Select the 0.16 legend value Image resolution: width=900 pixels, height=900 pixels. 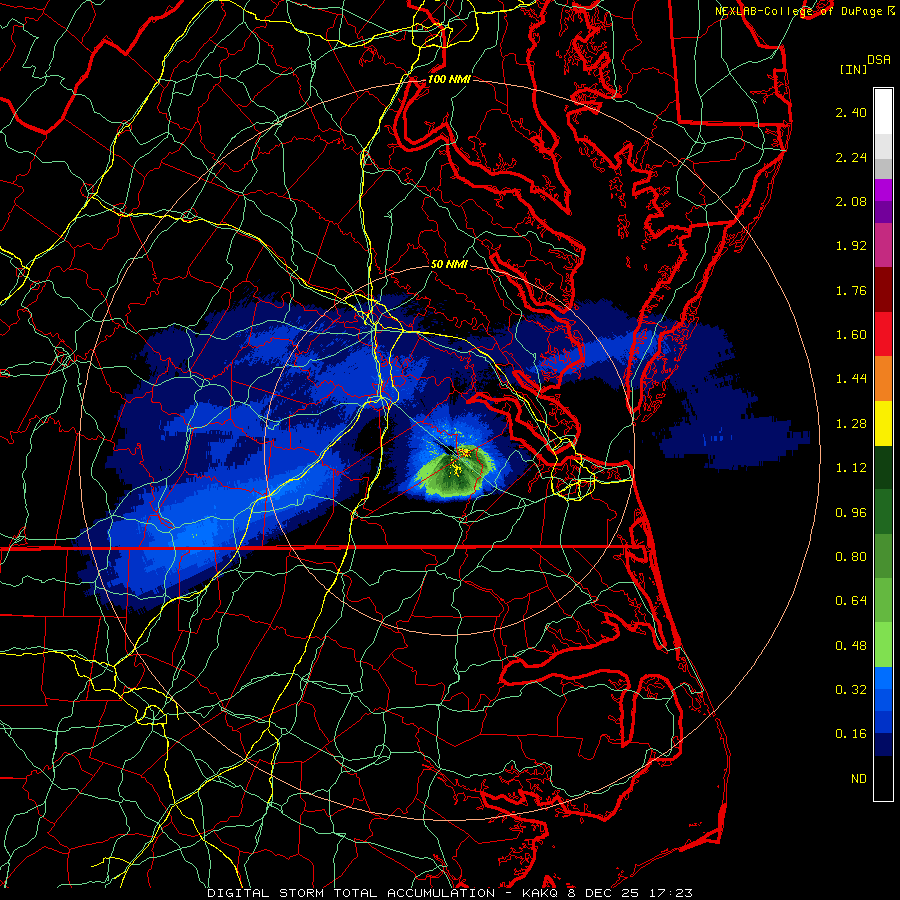851,734
